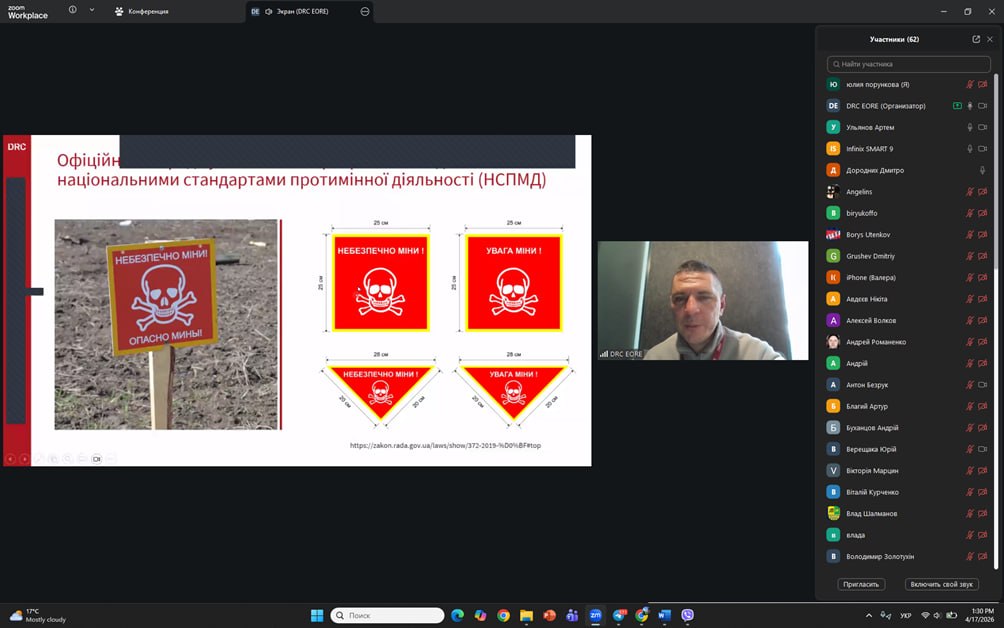Close the participants panel
The image size is (1004, 628).
990,39
